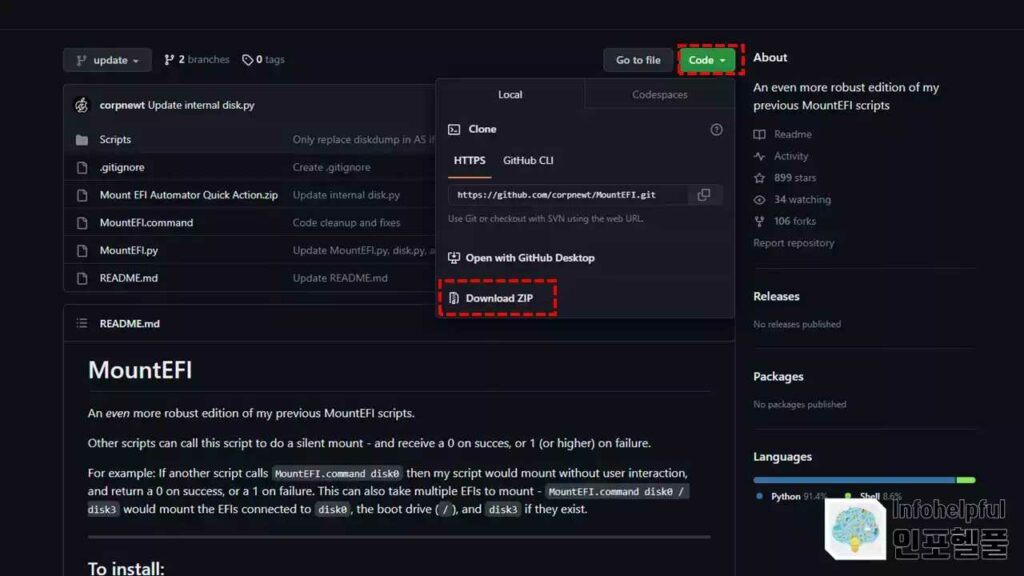Open the corpnewt author link
This screenshot has height=576, width=1024.
point(122,105)
